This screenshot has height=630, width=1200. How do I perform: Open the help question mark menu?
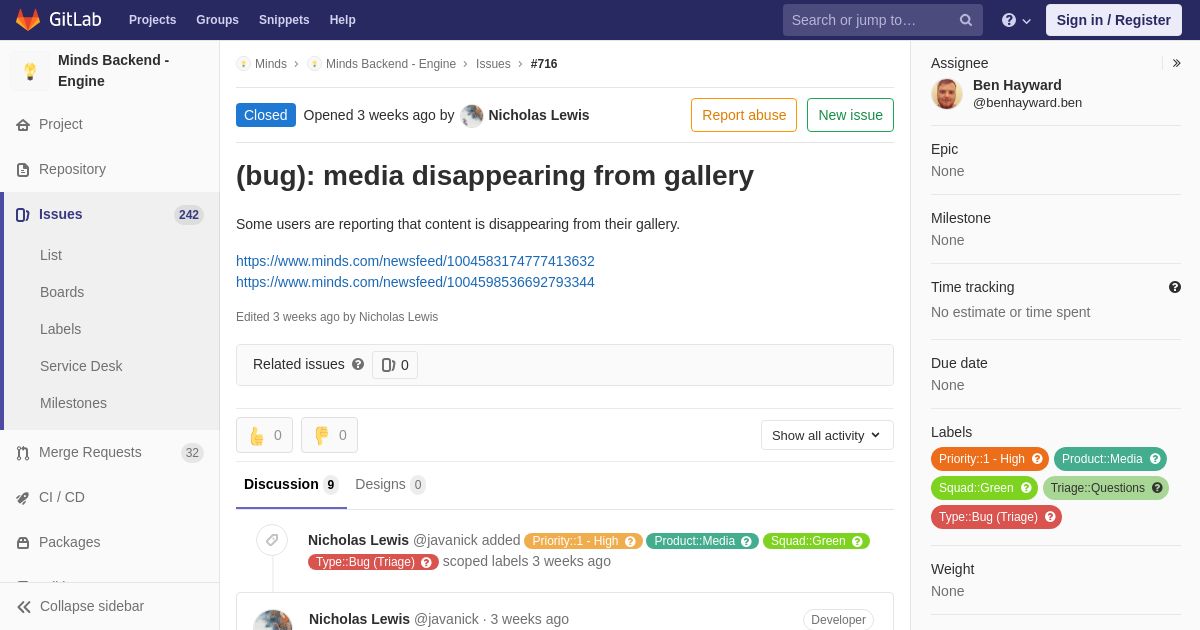tap(1016, 20)
